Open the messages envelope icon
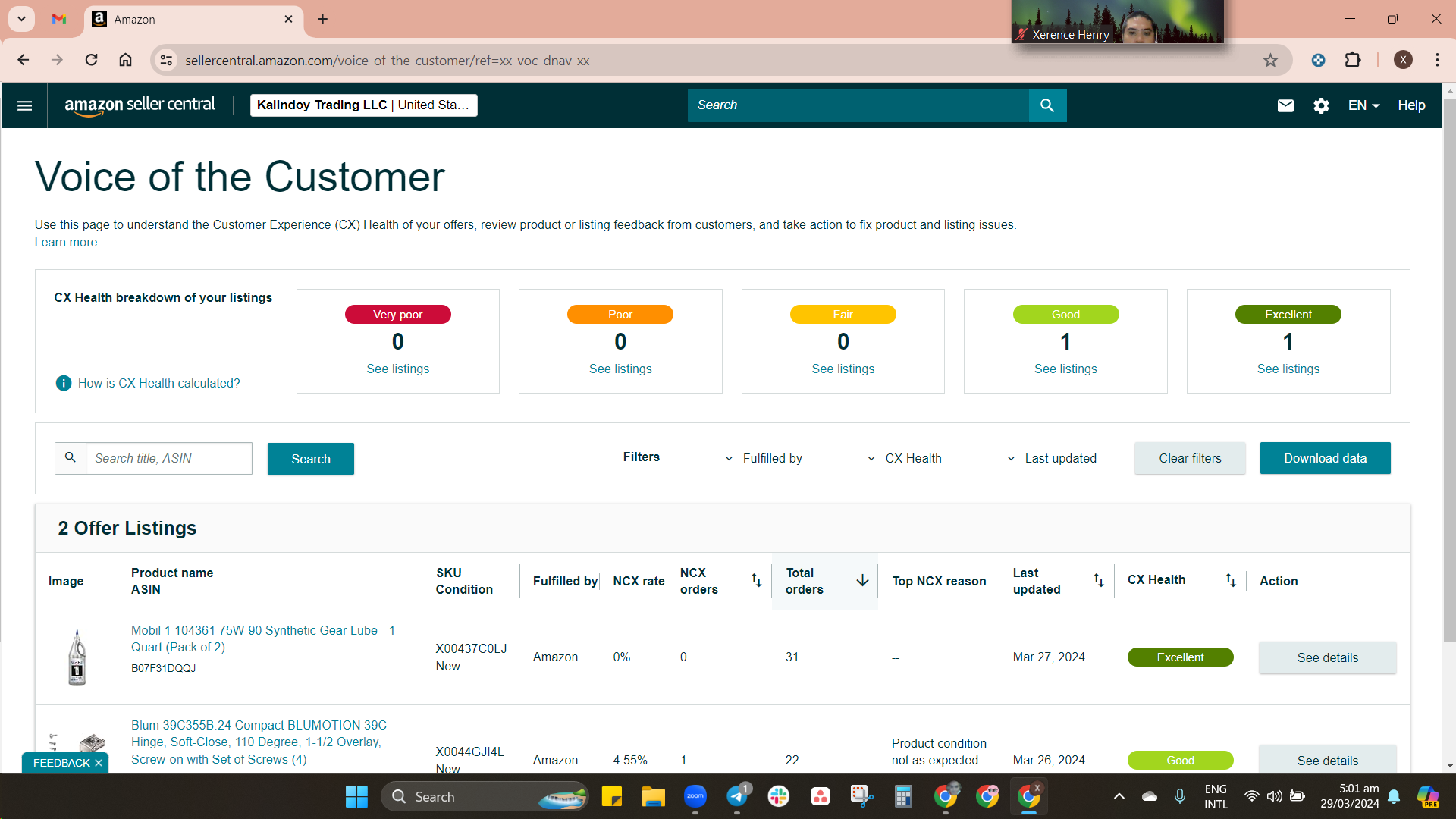Image resolution: width=1456 pixels, height=819 pixels. coord(1285,105)
